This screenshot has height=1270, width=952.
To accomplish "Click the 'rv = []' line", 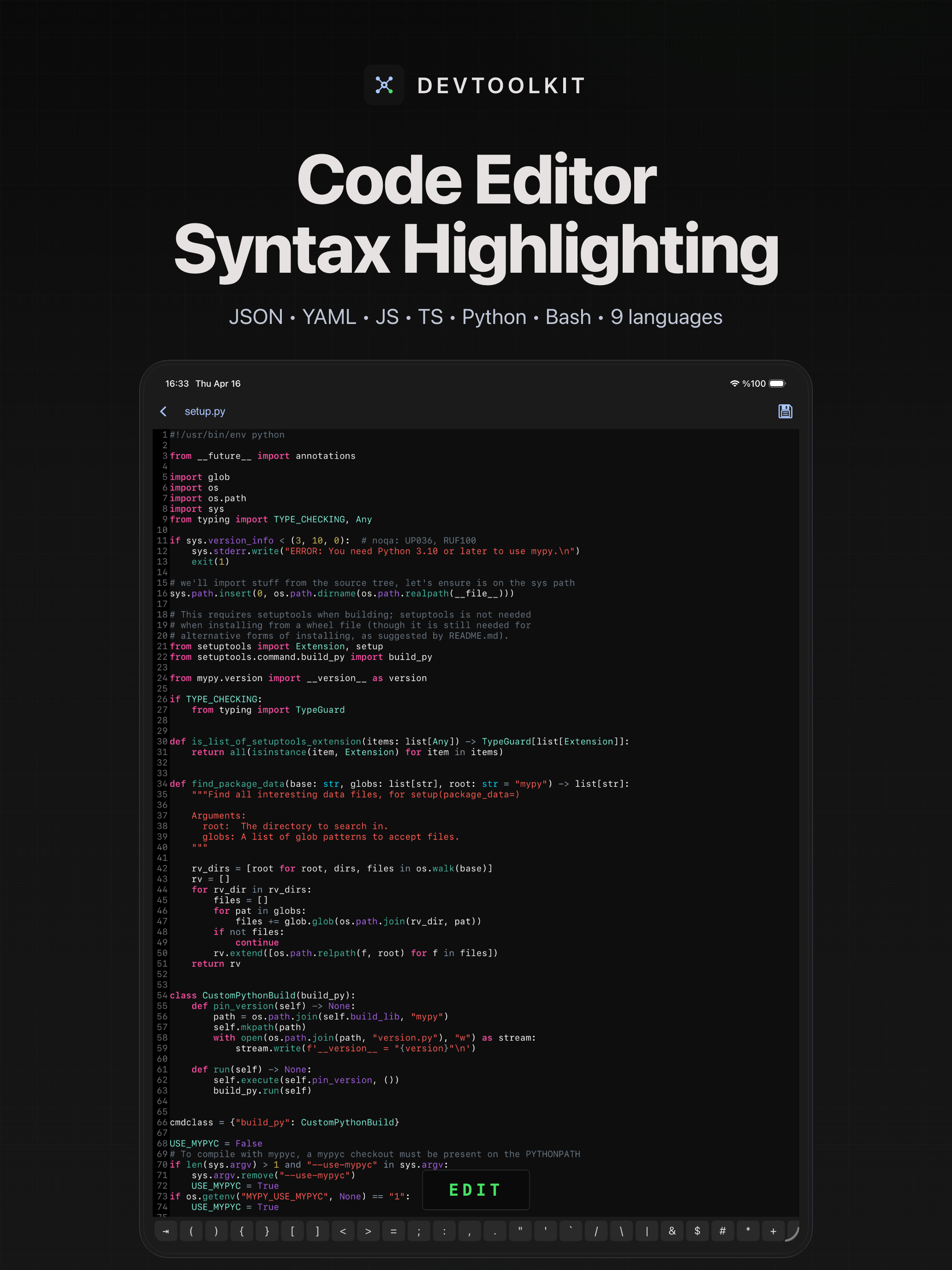I will point(211,879).
